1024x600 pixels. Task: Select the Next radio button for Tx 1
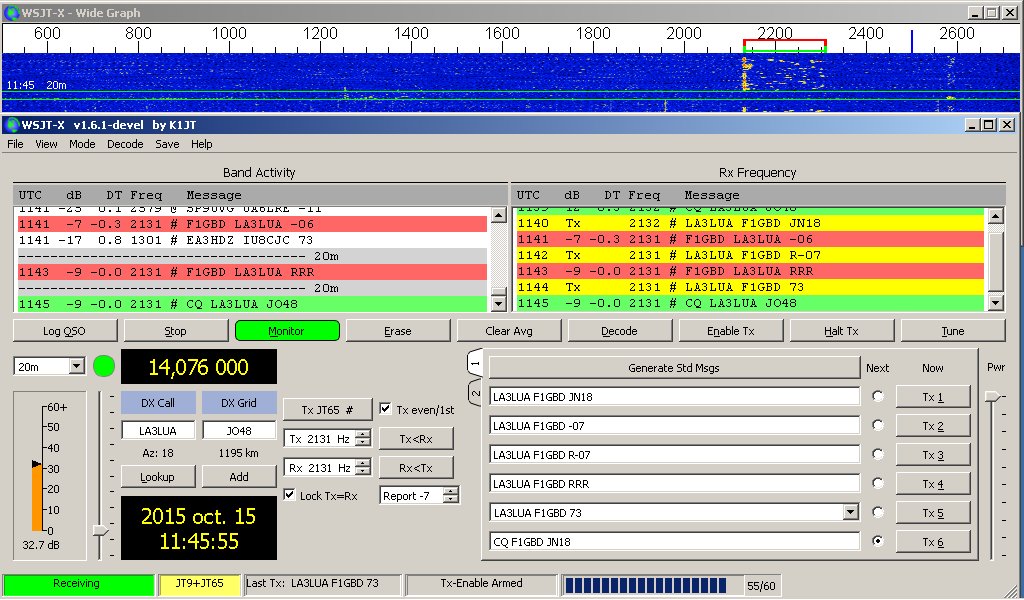point(878,396)
